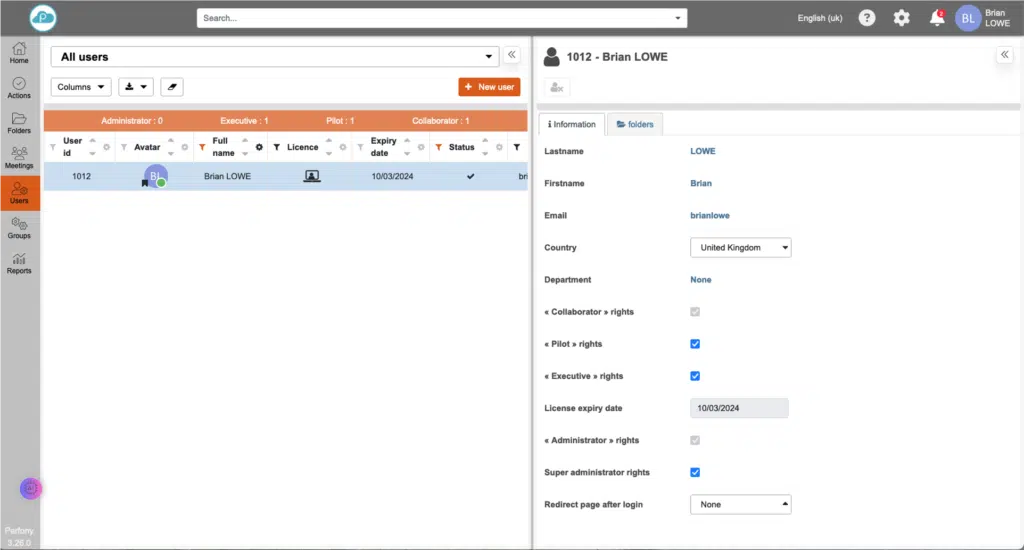The image size is (1024, 550).
Task: Open settings gear in top bar
Action: tap(901, 18)
